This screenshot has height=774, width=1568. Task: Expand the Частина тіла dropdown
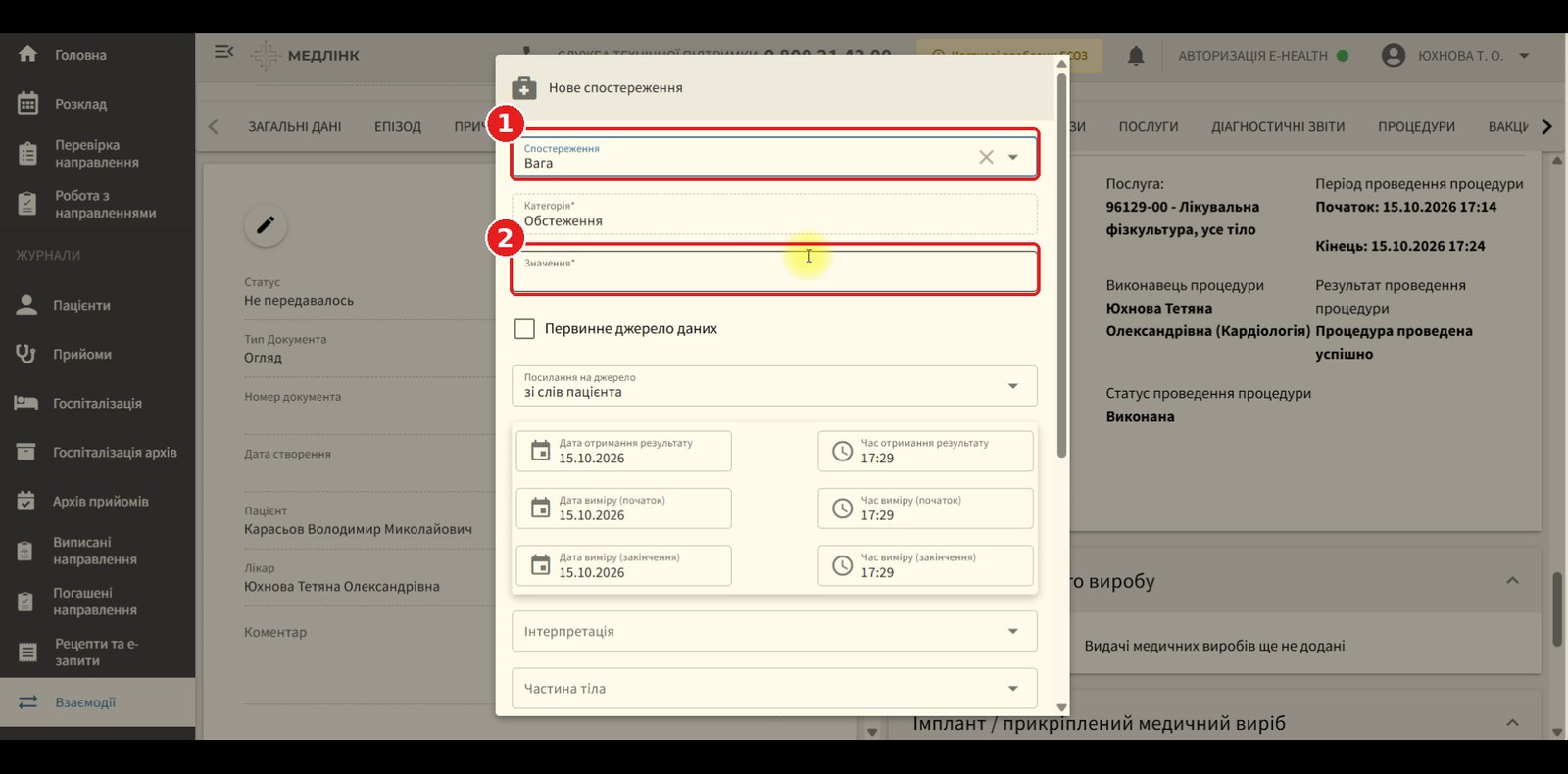(774, 688)
